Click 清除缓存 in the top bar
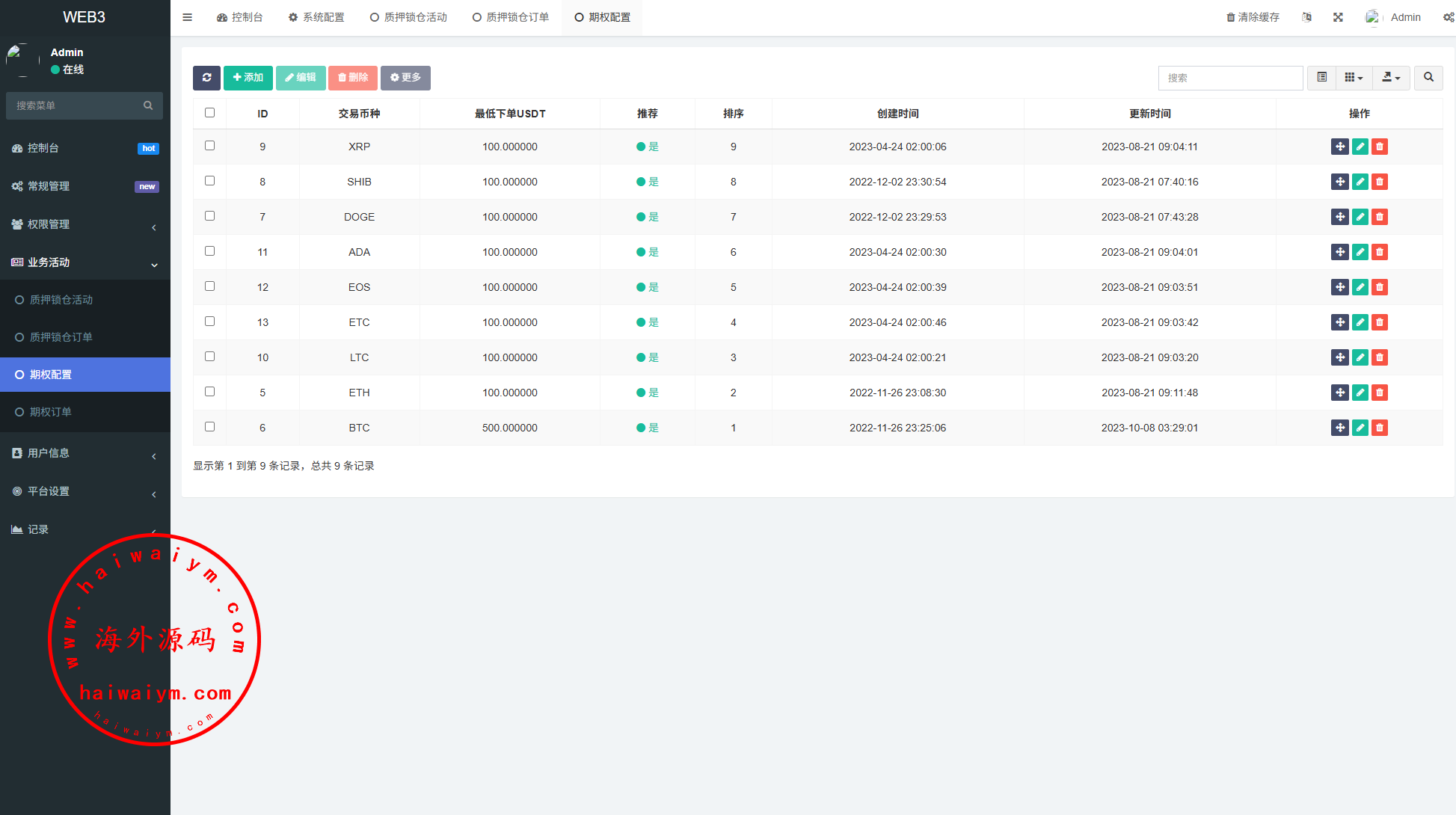 (x=1253, y=17)
